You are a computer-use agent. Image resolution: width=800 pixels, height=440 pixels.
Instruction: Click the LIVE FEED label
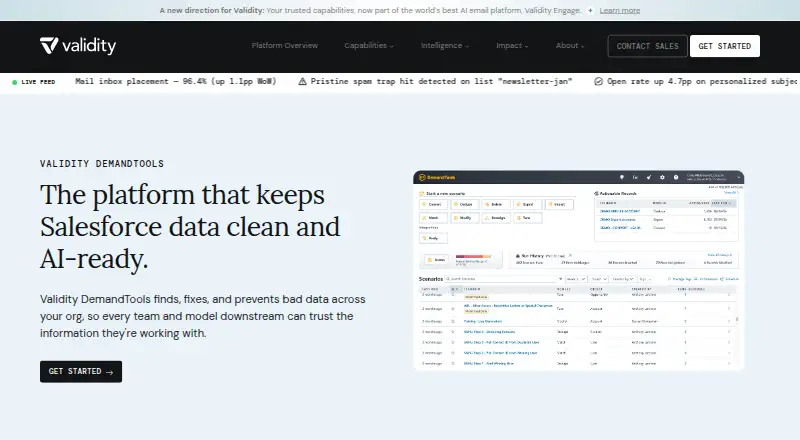point(38,82)
